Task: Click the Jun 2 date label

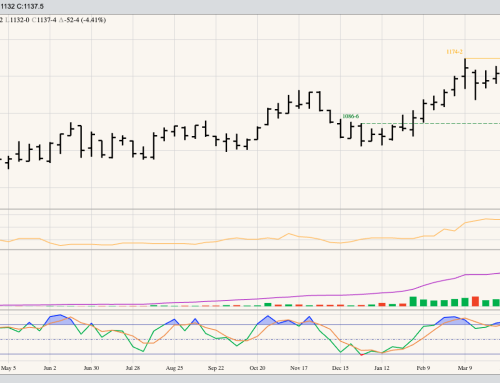Action: point(50,368)
